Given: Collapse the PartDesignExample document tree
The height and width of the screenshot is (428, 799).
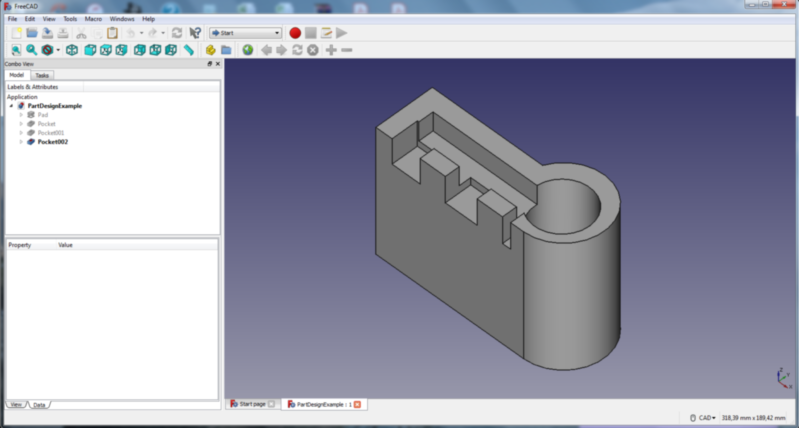Looking at the screenshot, I should click(x=11, y=106).
